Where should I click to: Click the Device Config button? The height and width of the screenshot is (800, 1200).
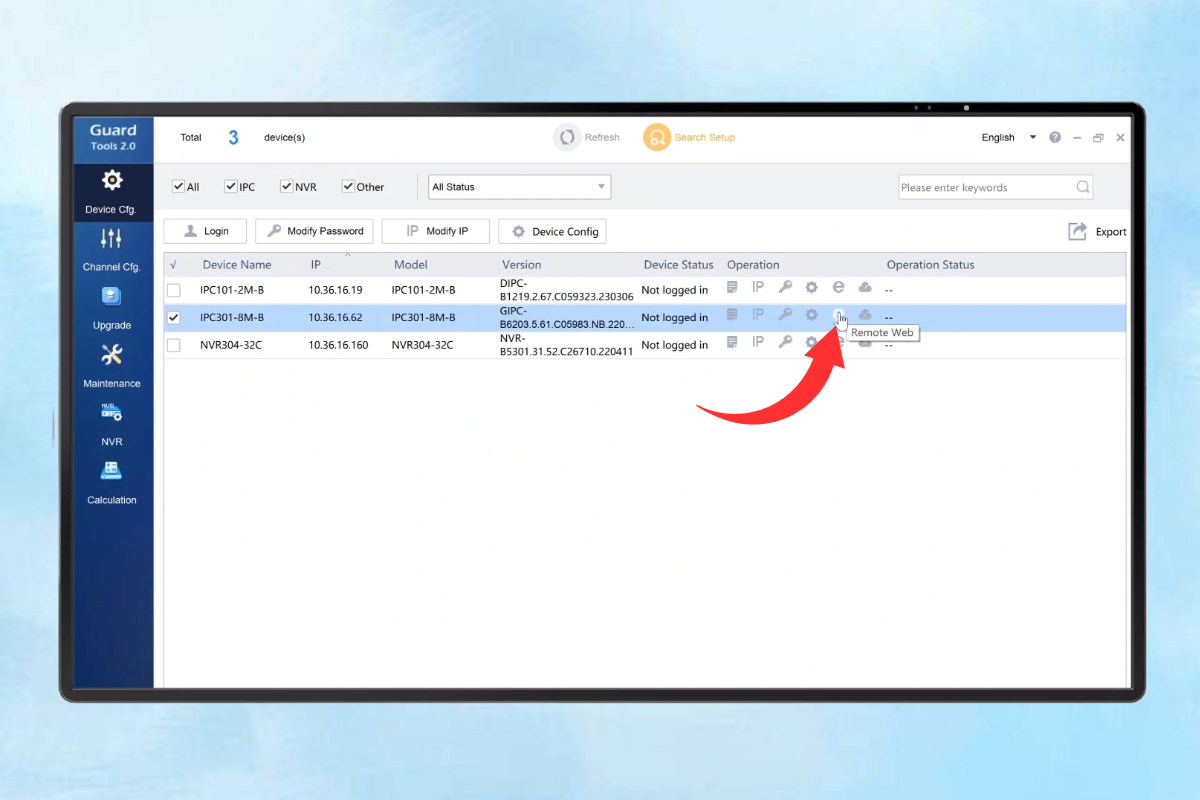tap(553, 231)
